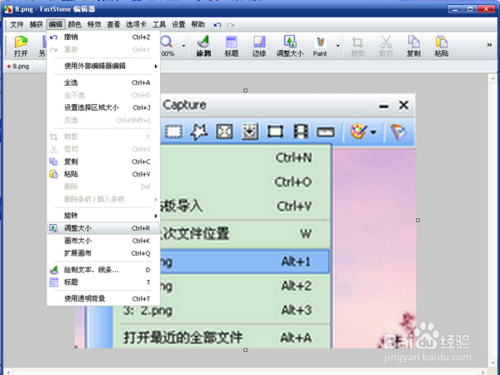This screenshot has height=375, width=500.
Task: Choose Select All (全选) in Edit menu
Action: (x=104, y=83)
